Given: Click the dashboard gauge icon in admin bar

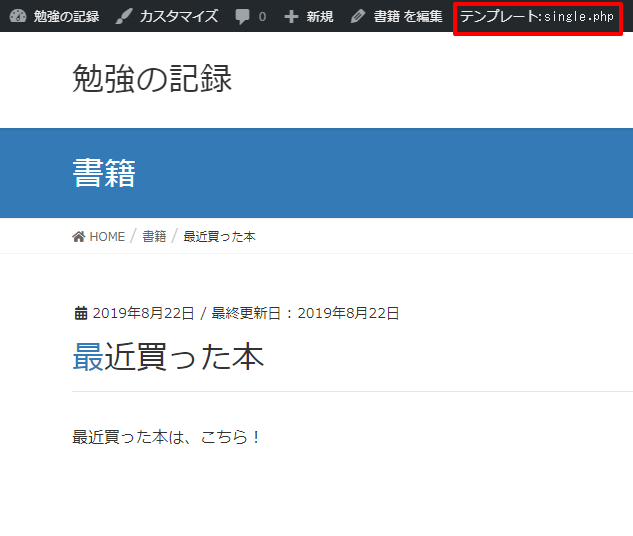Looking at the screenshot, I should tap(17, 17).
